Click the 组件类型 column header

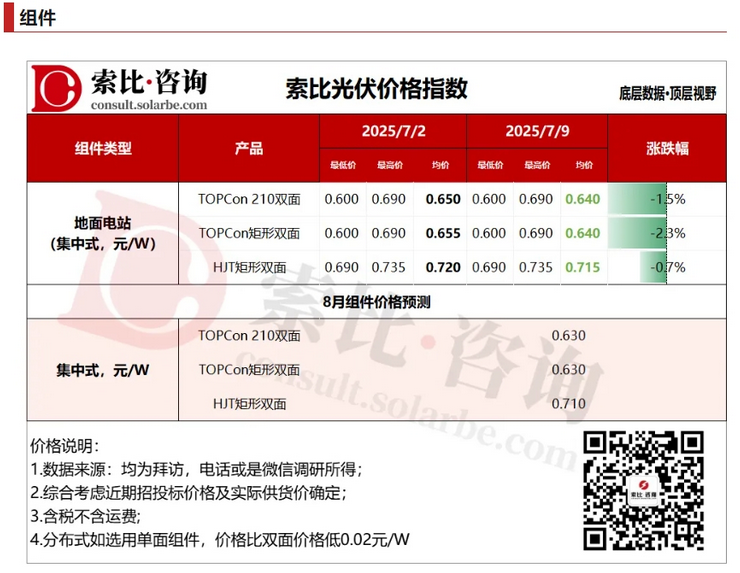pos(103,148)
